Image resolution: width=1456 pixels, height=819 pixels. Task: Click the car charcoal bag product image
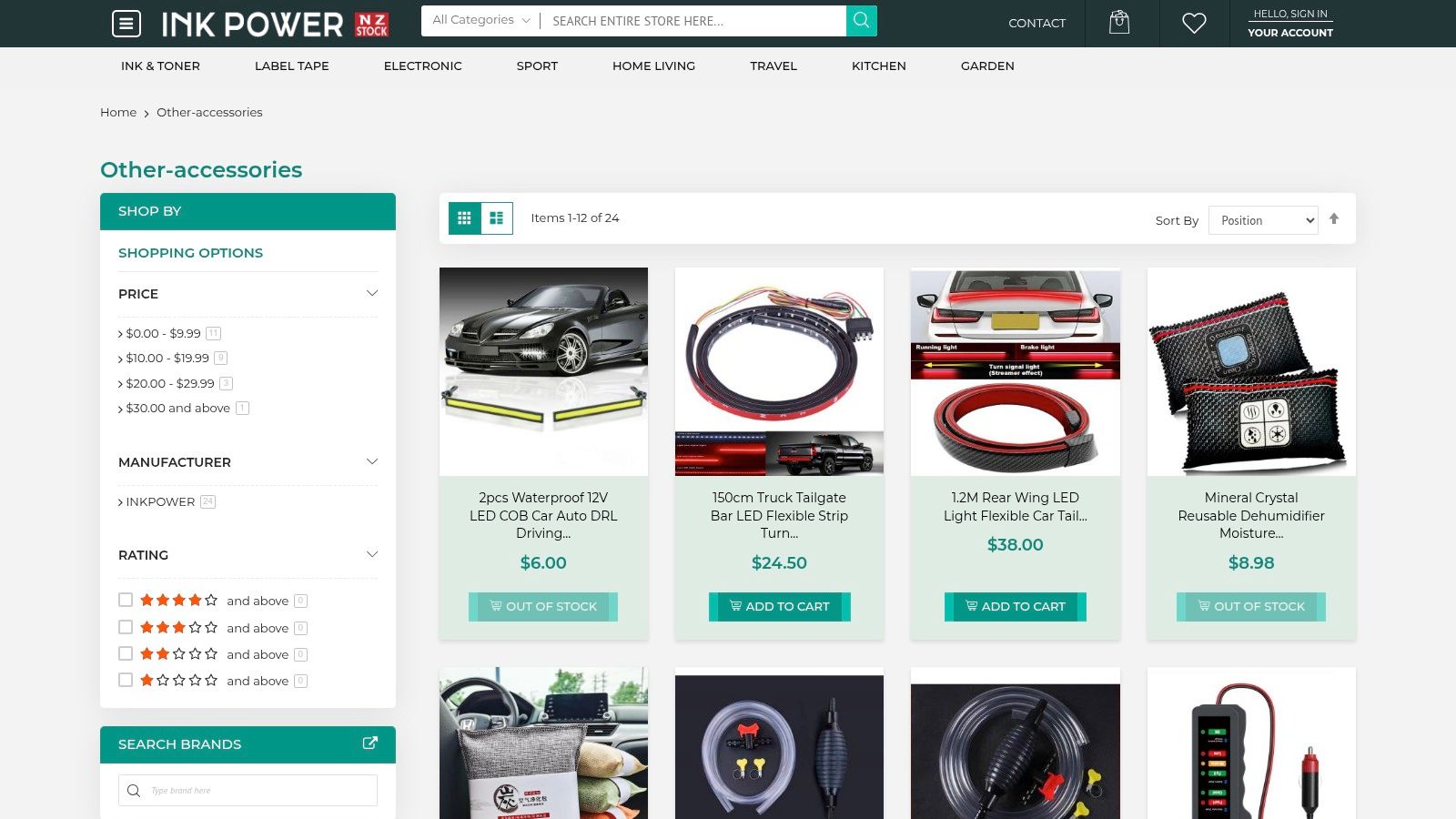[543, 743]
